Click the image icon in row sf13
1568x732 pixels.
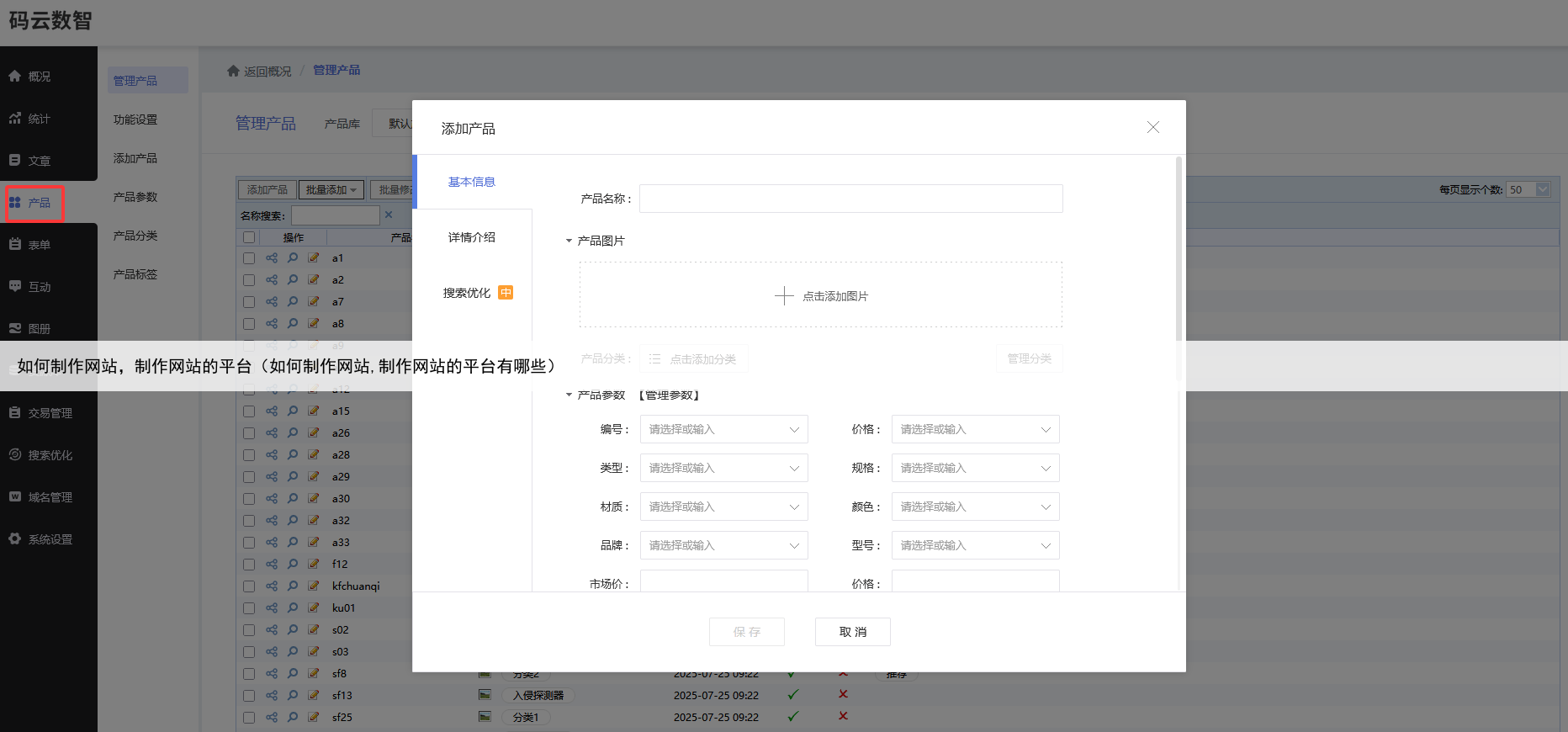[485, 695]
